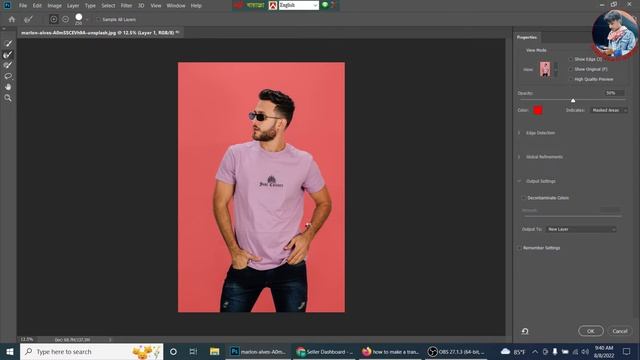This screenshot has height=360, width=640.
Task: Open Task View on taskbar
Action: (x=193, y=351)
